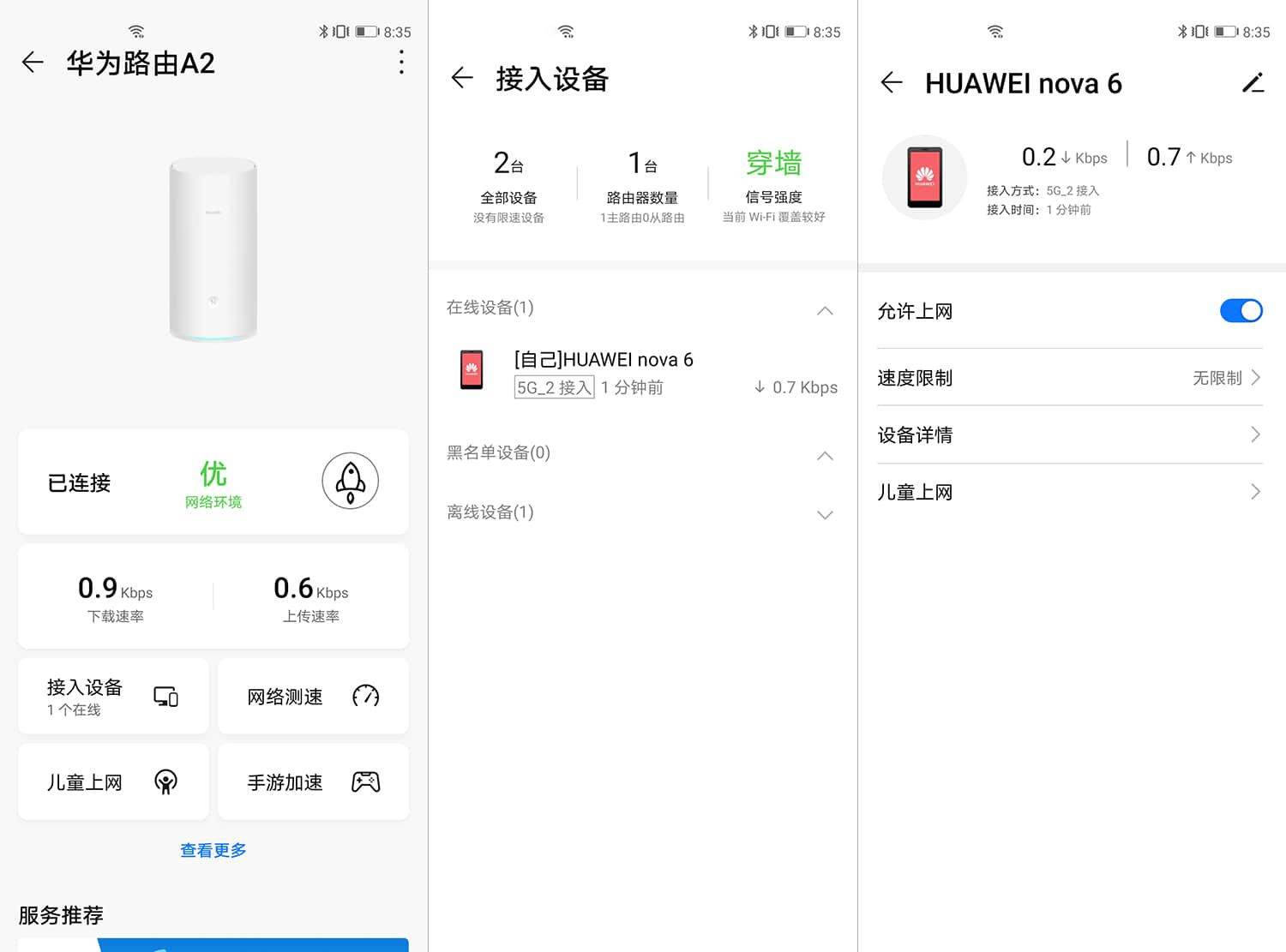Expand 离线设备(1) section

[825, 515]
